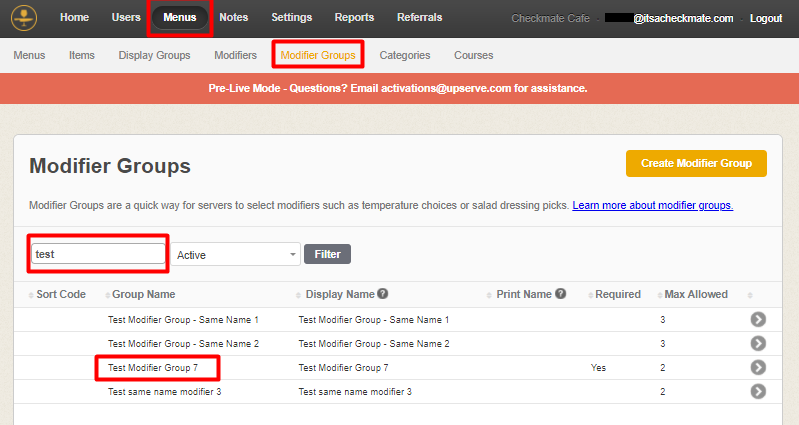
Task: Open arrow for Test Modifier Group - Same Name 1
Action: coord(757,319)
